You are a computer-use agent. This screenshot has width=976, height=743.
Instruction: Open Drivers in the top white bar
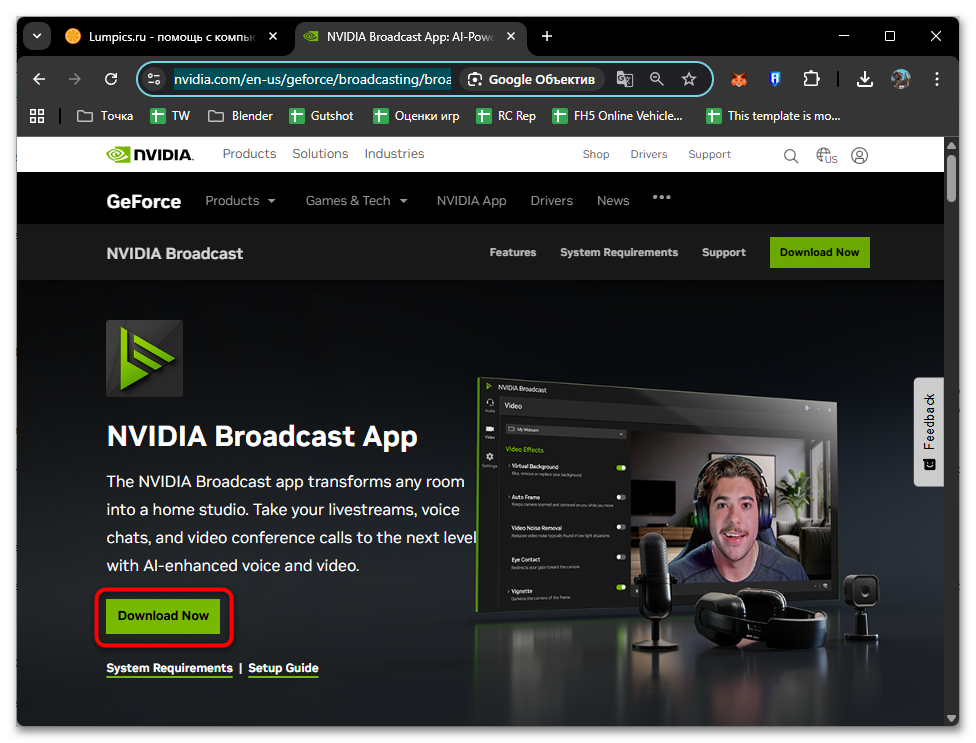(x=649, y=154)
